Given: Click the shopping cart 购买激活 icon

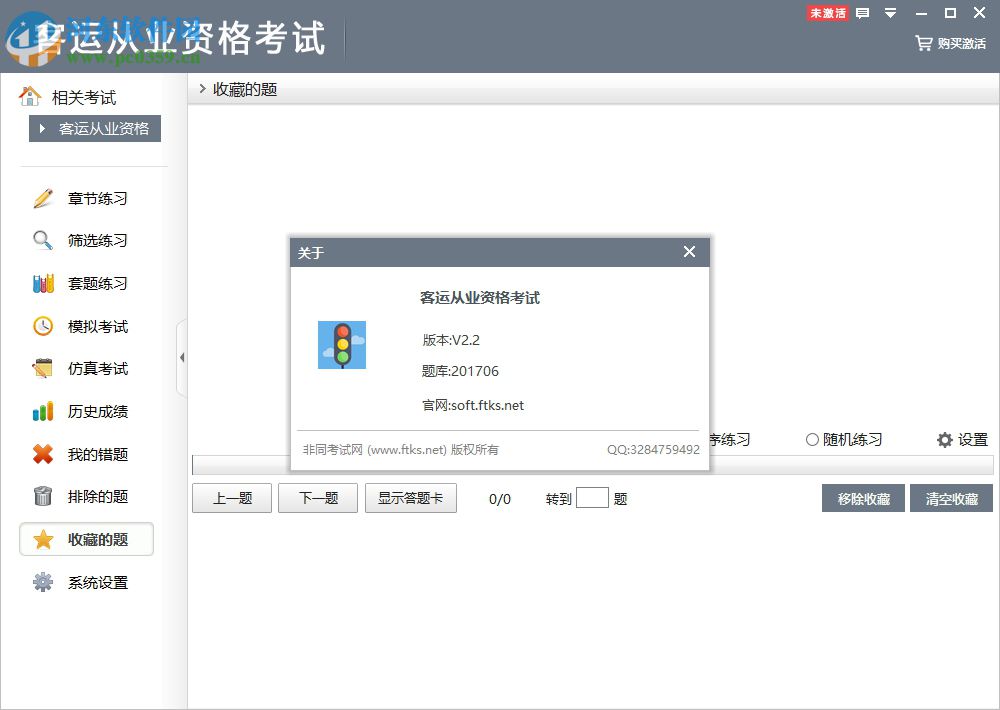Looking at the screenshot, I should (x=922, y=44).
